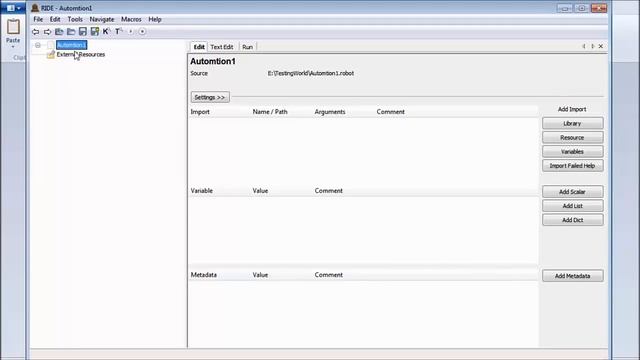The width and height of the screenshot is (640, 360).
Task: Open Test Suite toolbar icon
Action: click(x=59, y=31)
